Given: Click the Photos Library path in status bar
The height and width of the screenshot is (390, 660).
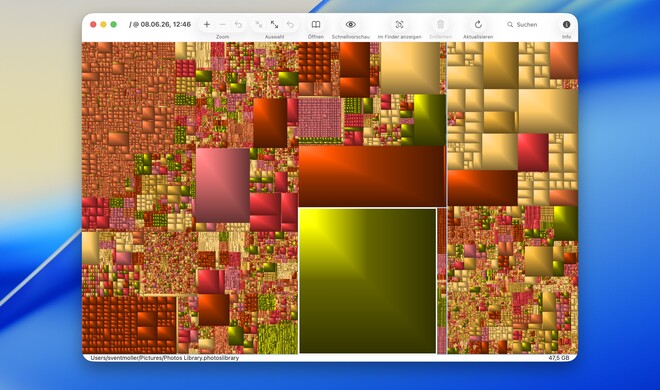Looking at the screenshot, I should coord(165,358).
